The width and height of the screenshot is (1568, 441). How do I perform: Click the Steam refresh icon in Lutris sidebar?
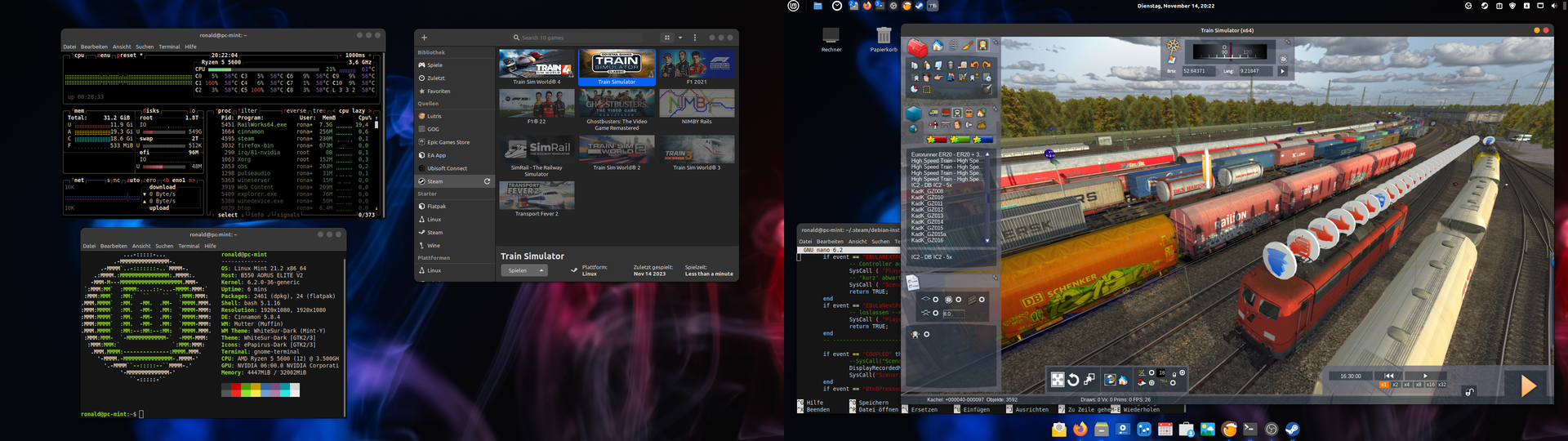pyautogui.click(x=487, y=181)
